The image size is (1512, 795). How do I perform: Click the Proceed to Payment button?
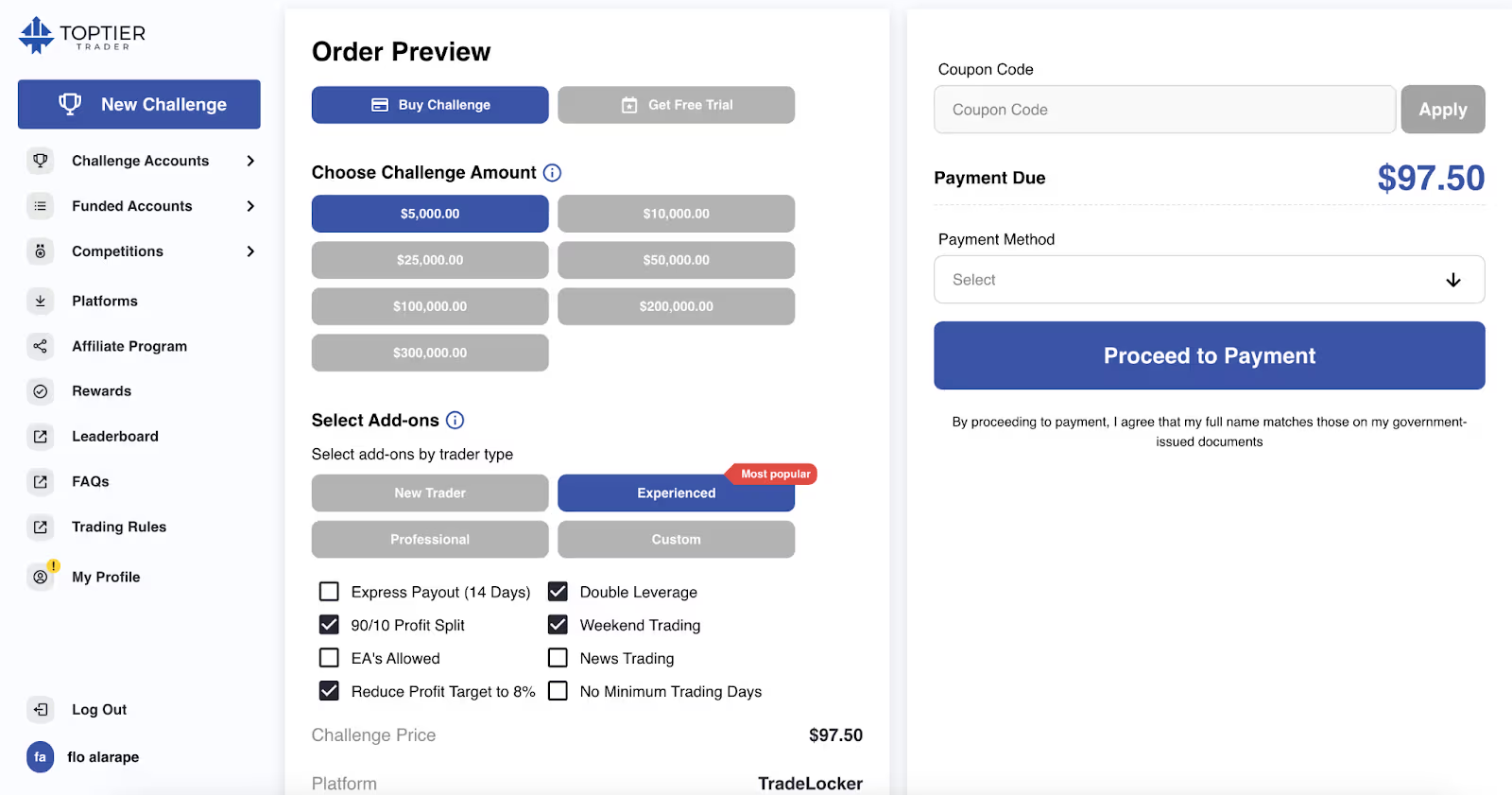[x=1208, y=355]
